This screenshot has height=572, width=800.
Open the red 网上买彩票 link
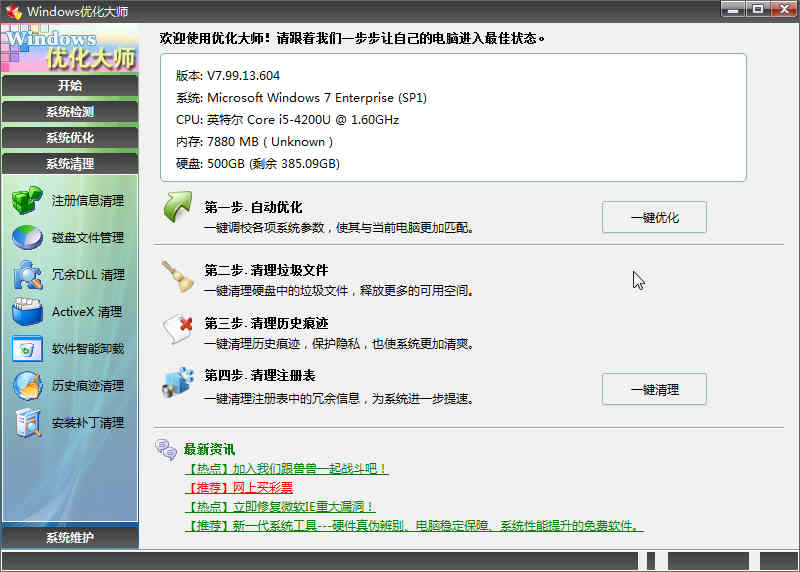240,488
